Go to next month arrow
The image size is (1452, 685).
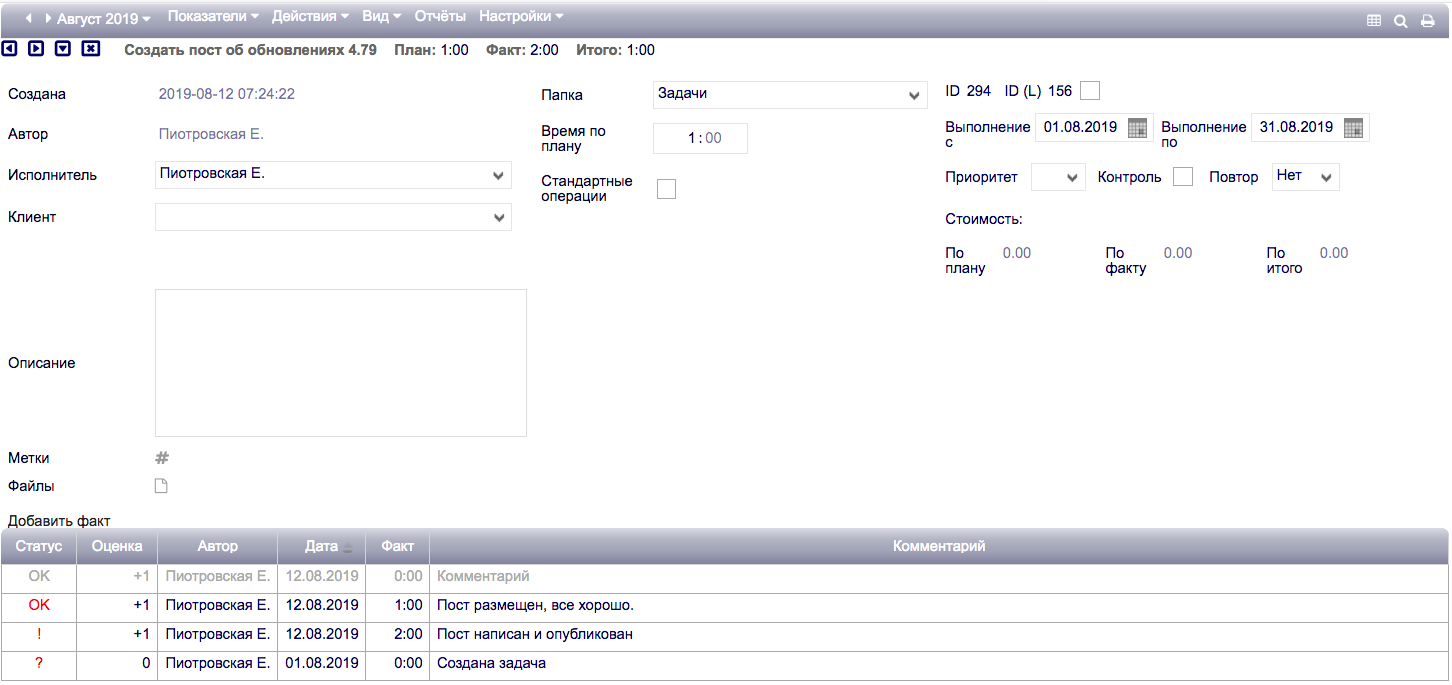[x=47, y=19]
